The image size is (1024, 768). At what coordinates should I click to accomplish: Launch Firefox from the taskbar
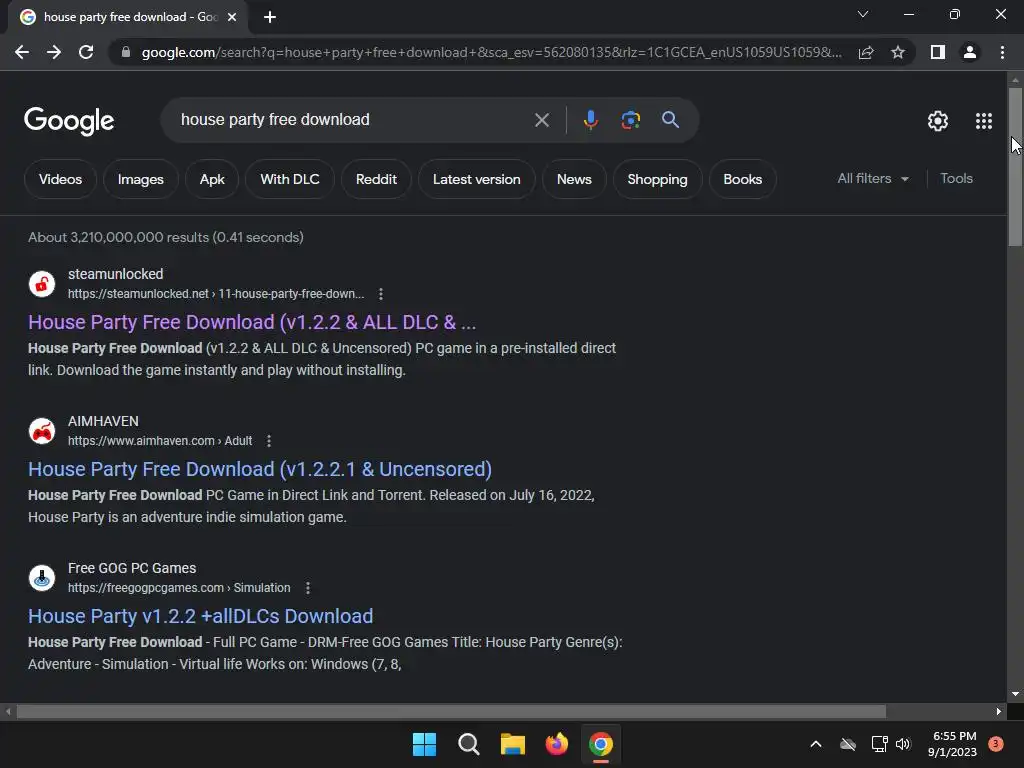pos(556,744)
